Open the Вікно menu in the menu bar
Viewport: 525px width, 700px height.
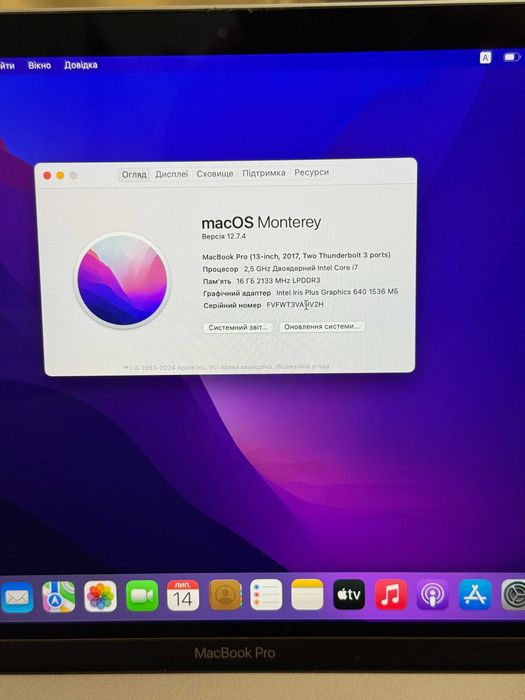(39, 65)
